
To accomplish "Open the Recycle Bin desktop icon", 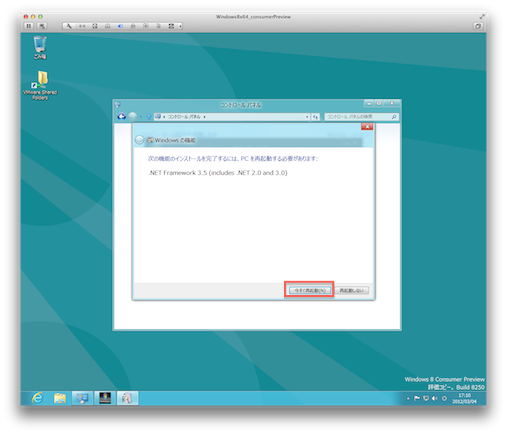I will [x=40, y=47].
